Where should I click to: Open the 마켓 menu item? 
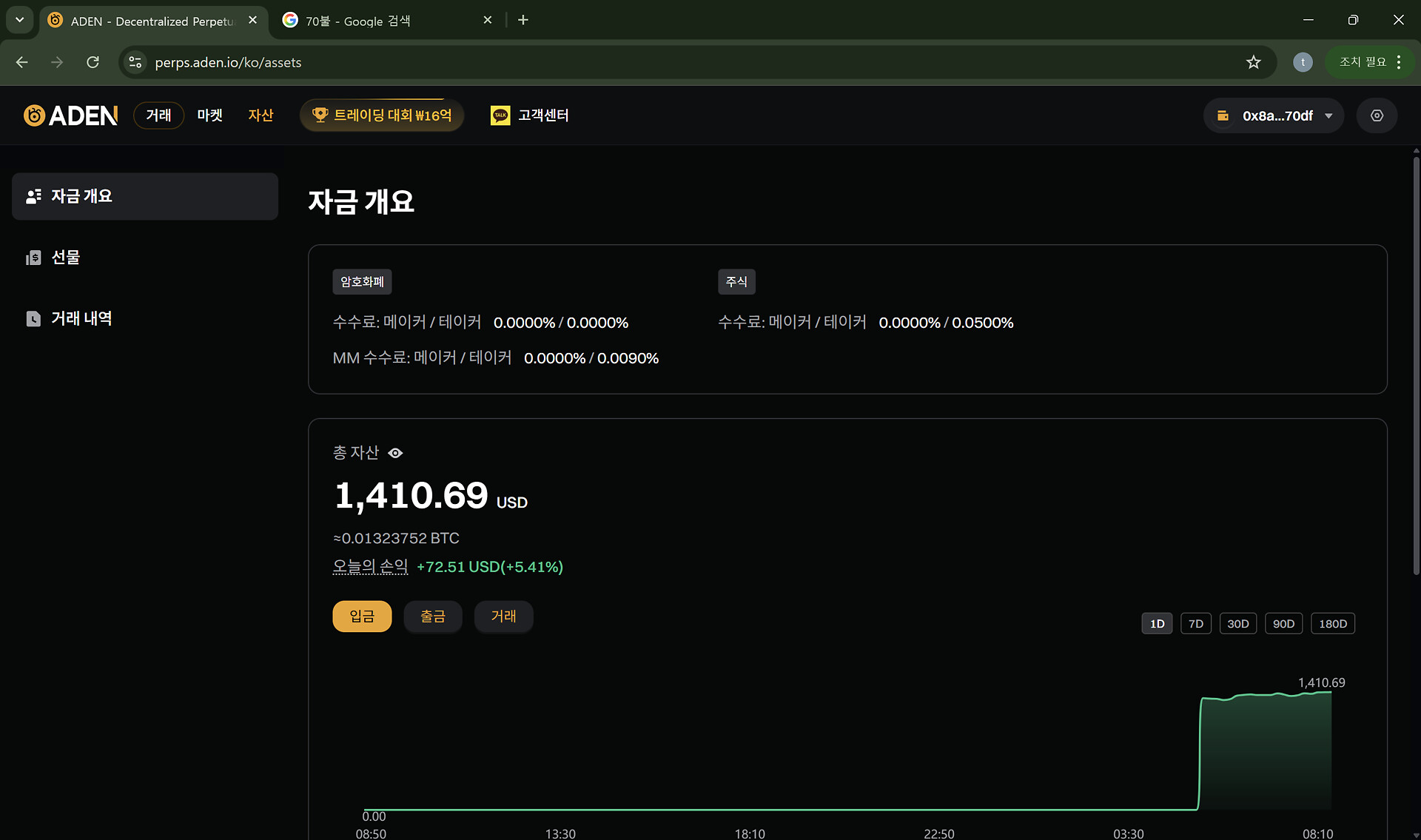click(209, 115)
